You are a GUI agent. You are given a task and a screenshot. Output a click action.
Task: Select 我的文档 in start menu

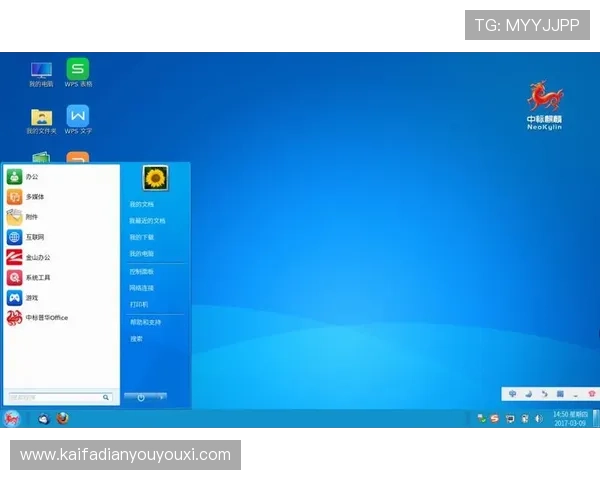point(141,204)
